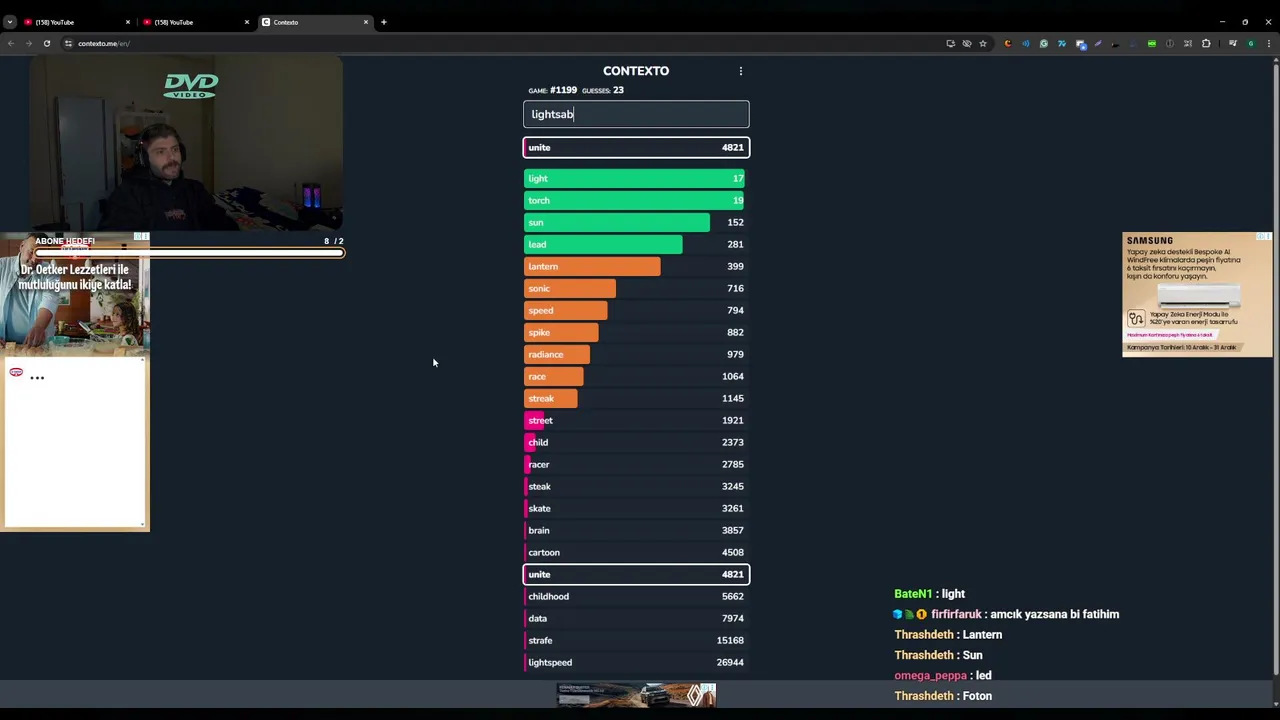Click Thrashdeth's 'Foton' chat message
The image size is (1280, 720).
(943, 696)
